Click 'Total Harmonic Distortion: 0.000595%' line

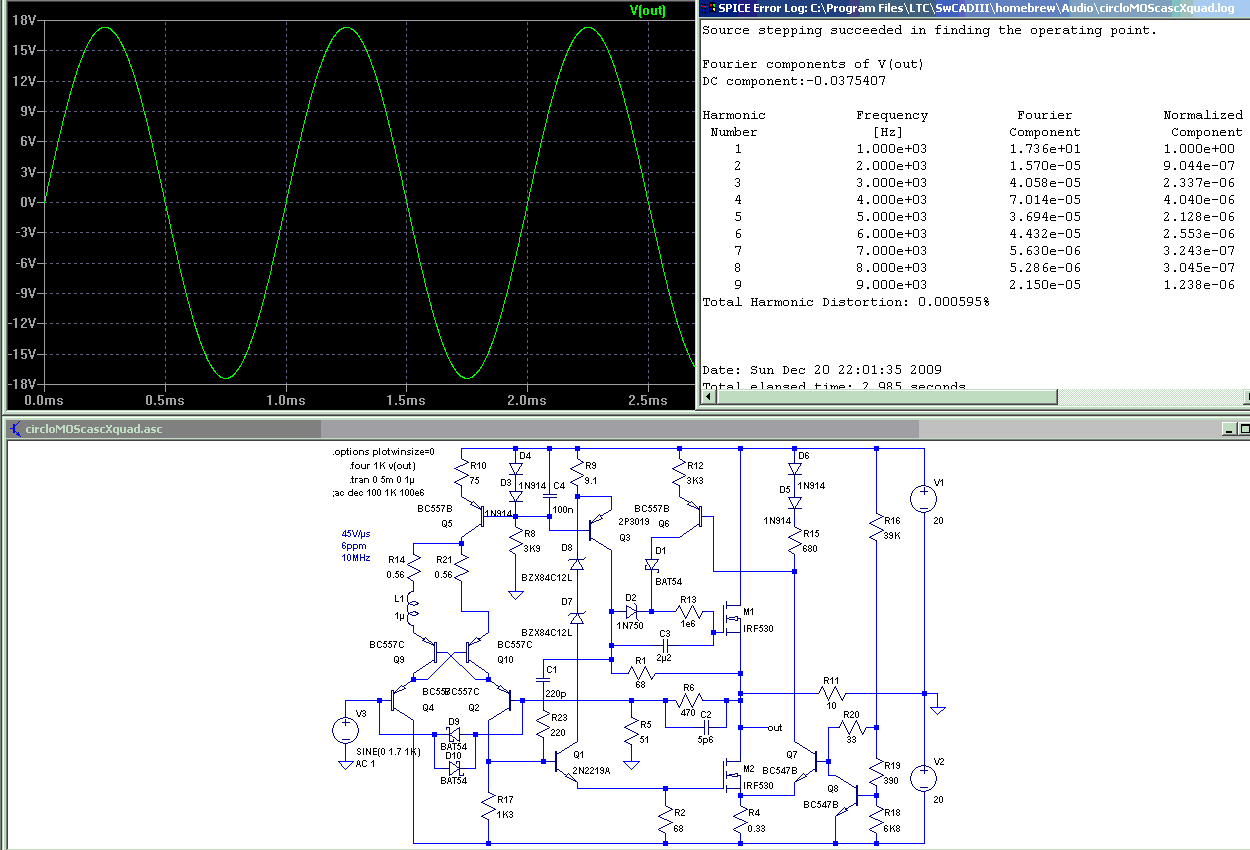[846, 301]
